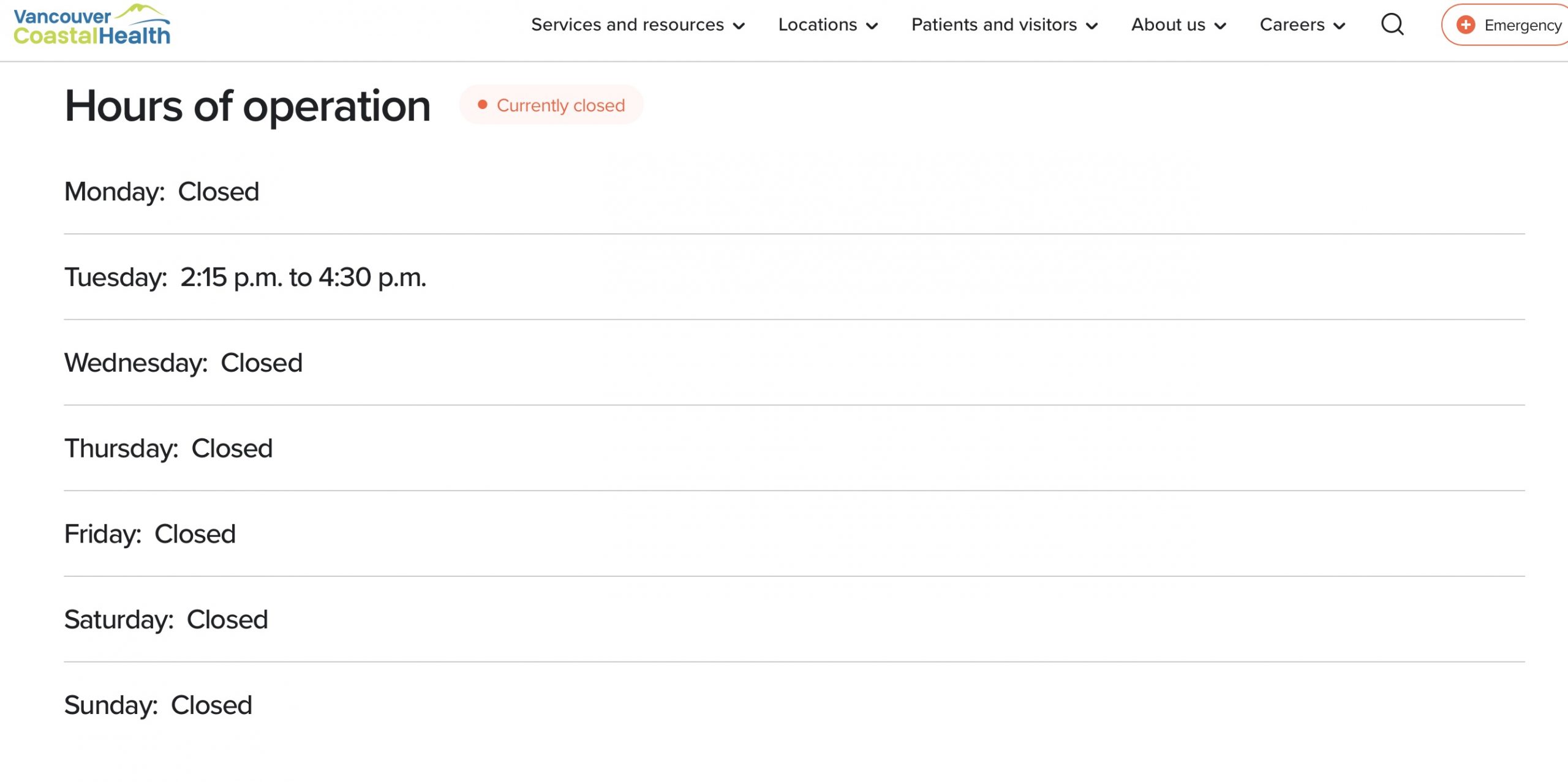Expand the Services and resources chevron
Image resolution: width=1568 pixels, height=782 pixels.
pos(739,26)
